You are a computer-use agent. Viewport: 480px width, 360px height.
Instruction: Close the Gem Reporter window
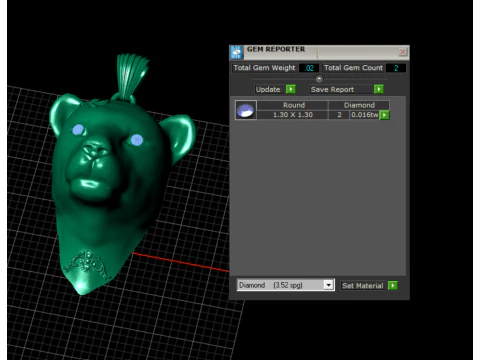(402, 51)
